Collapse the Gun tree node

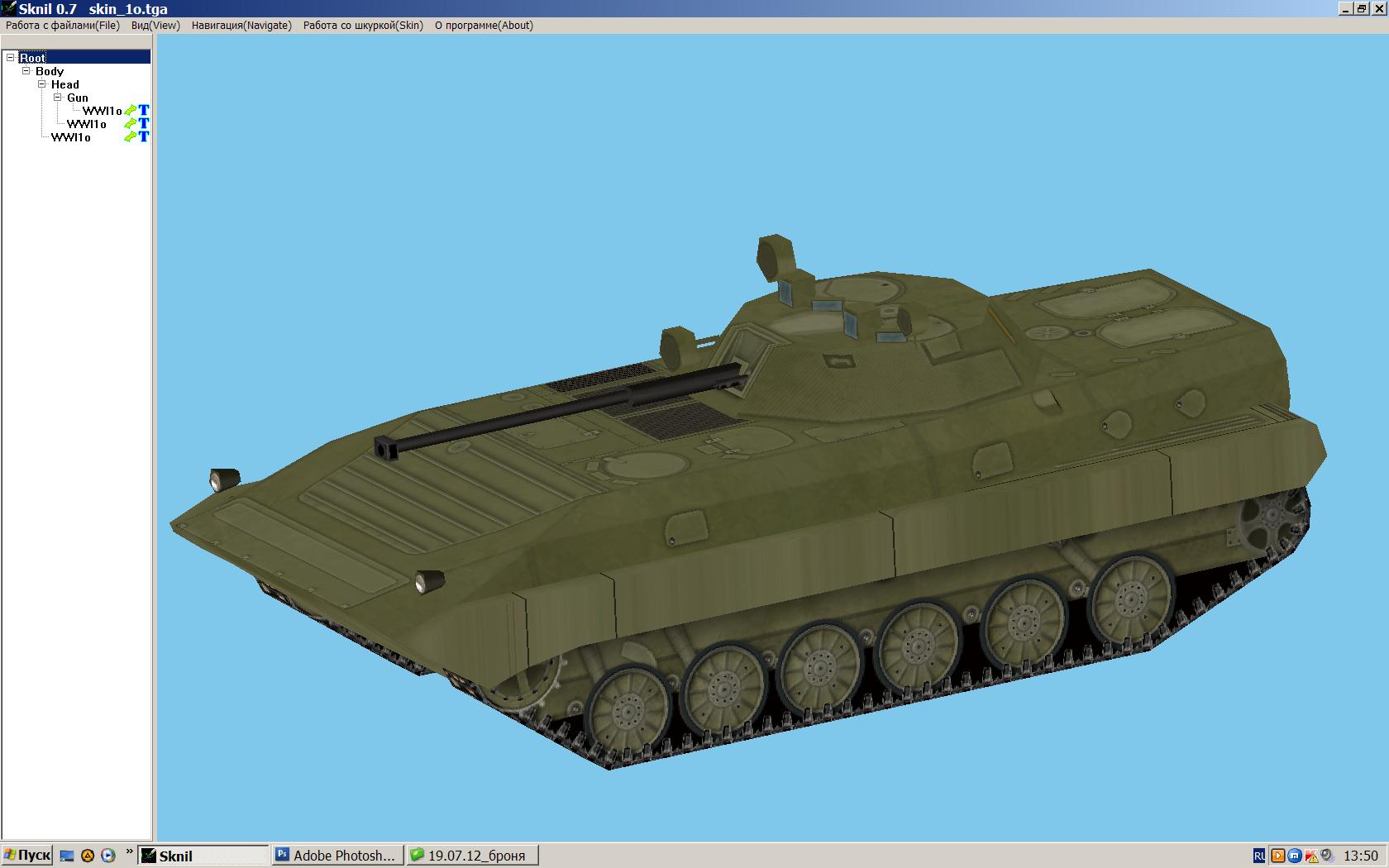click(58, 98)
